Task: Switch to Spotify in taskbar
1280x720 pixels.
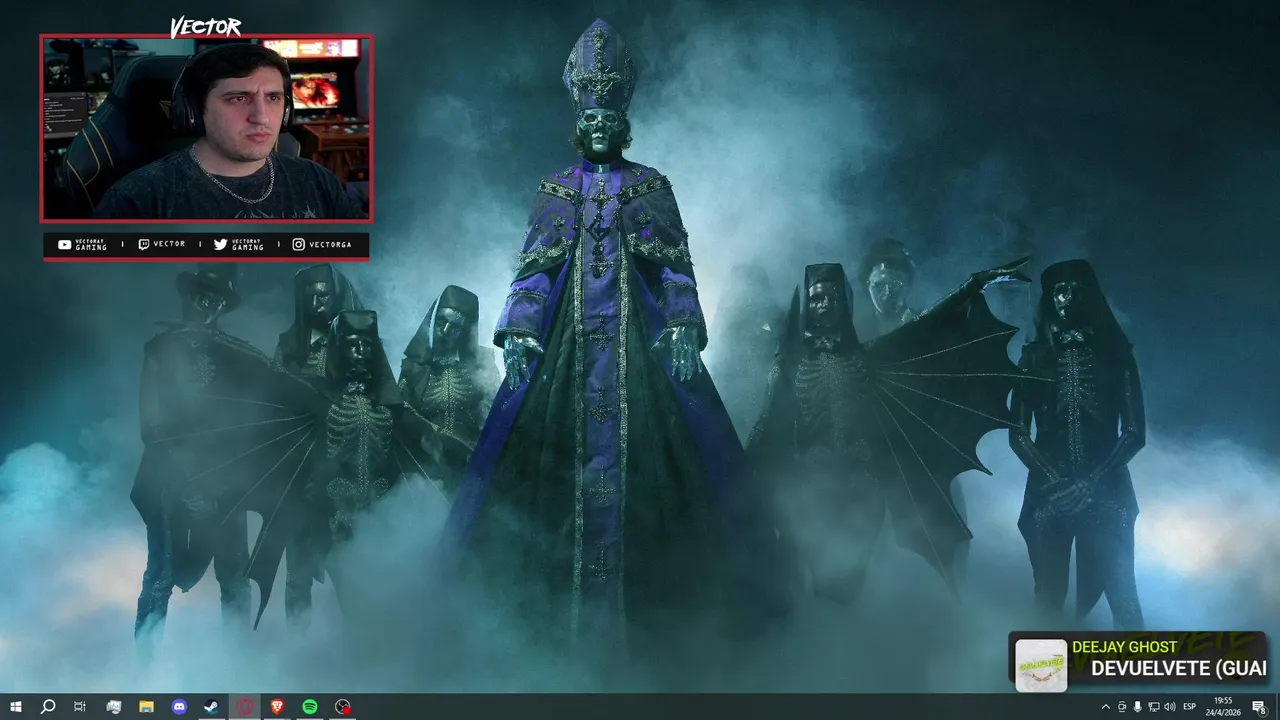Action: click(310, 707)
